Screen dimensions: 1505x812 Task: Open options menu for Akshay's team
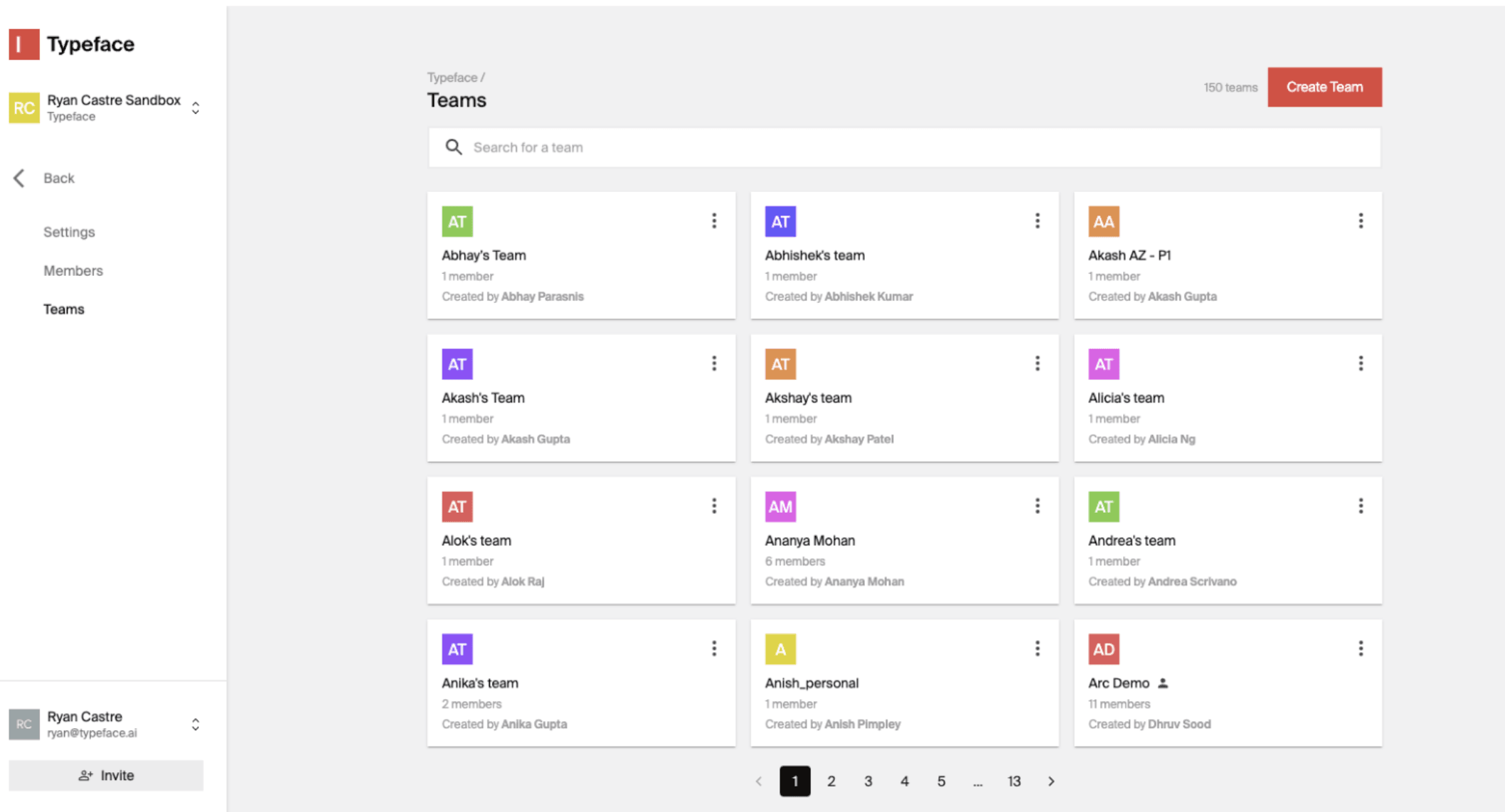pos(1037,364)
